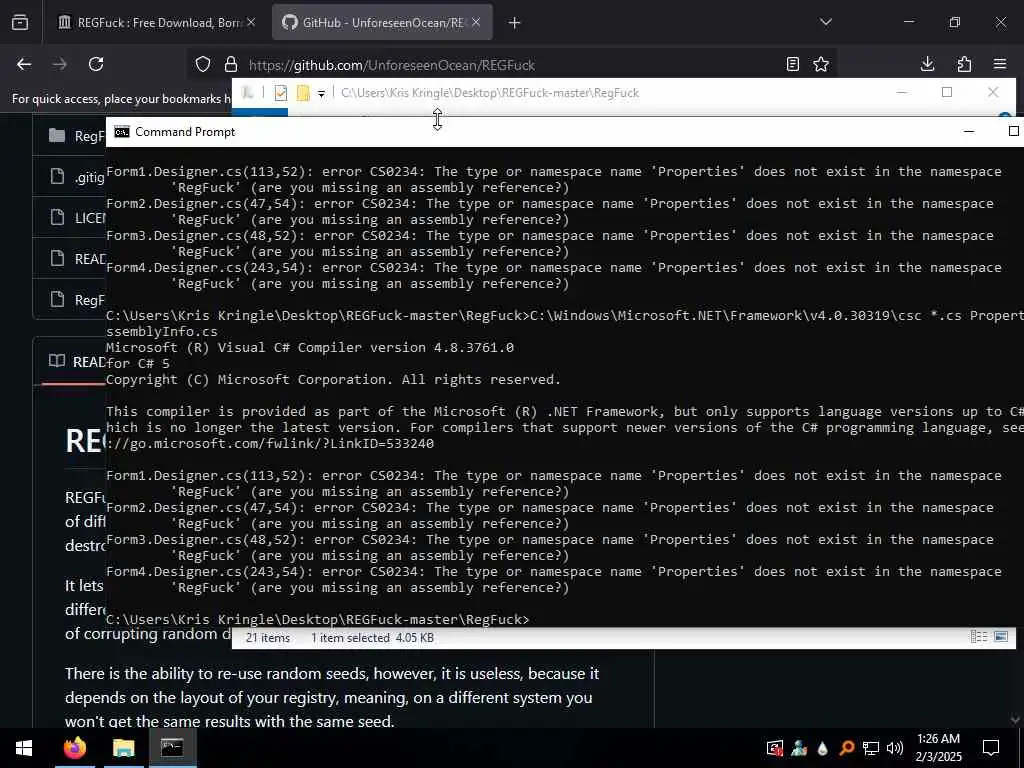This screenshot has height=768, width=1024.
Task: Switch Explorer to details view icon
Action: tap(978, 637)
